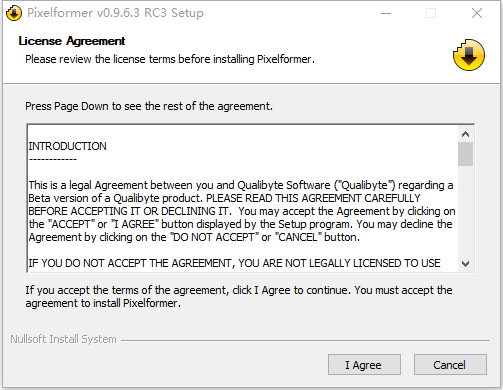The width and height of the screenshot is (503, 390).
Task: Cancel the Pixelformer installation
Action: point(450,365)
